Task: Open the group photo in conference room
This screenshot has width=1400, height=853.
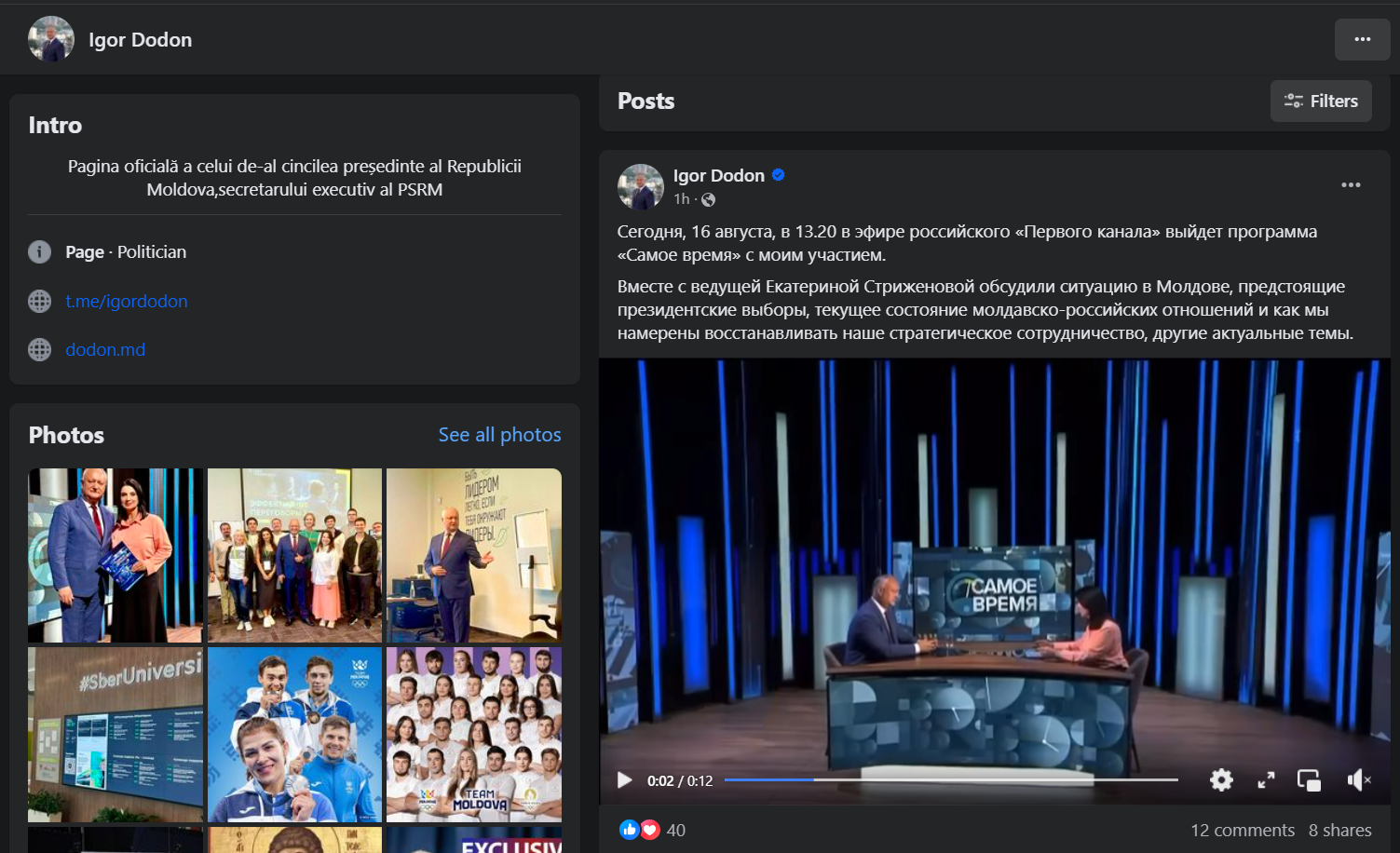Action: [x=294, y=555]
